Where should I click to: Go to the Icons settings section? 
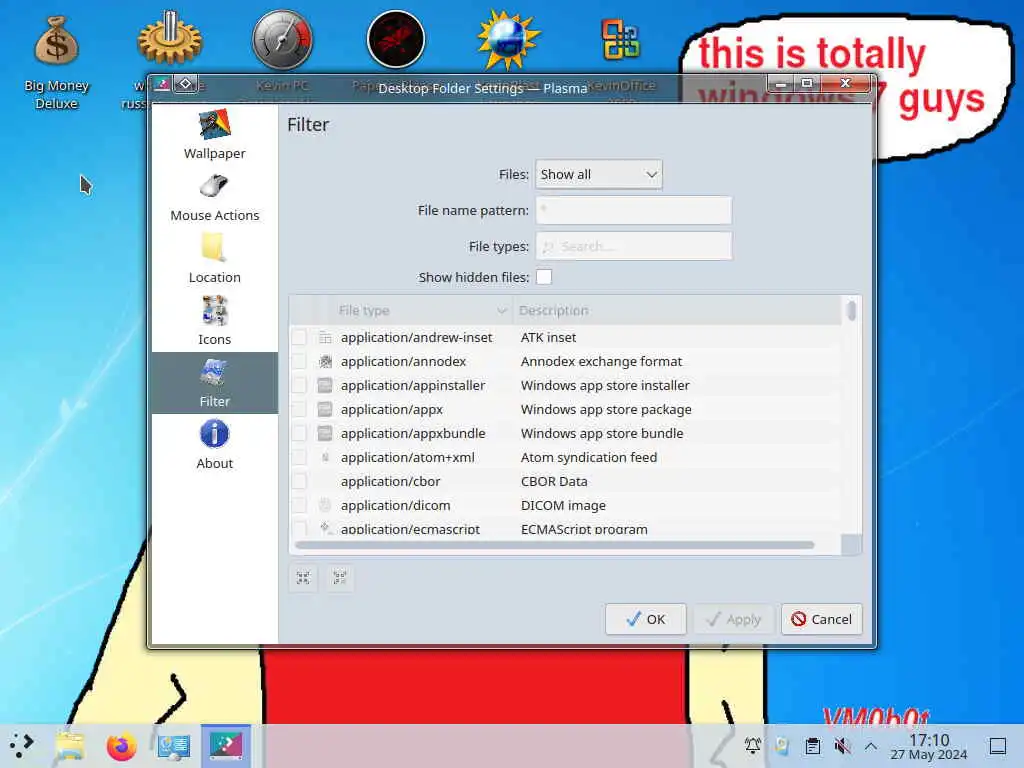click(x=214, y=321)
